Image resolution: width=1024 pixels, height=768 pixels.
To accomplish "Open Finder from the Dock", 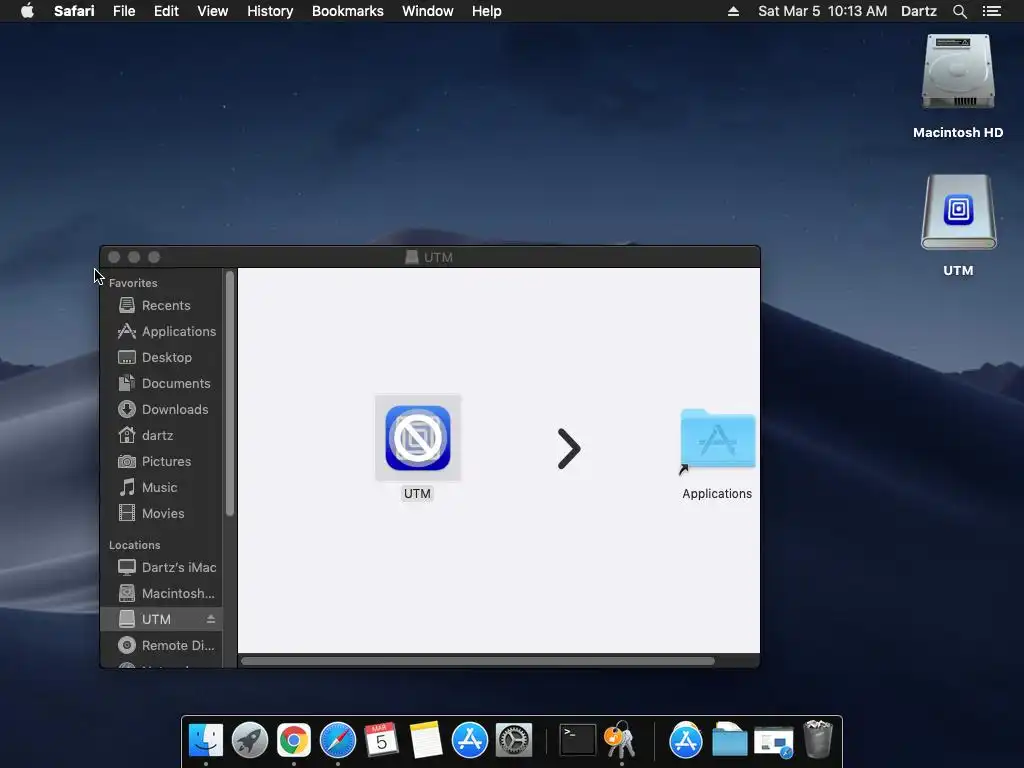I will tap(206, 740).
